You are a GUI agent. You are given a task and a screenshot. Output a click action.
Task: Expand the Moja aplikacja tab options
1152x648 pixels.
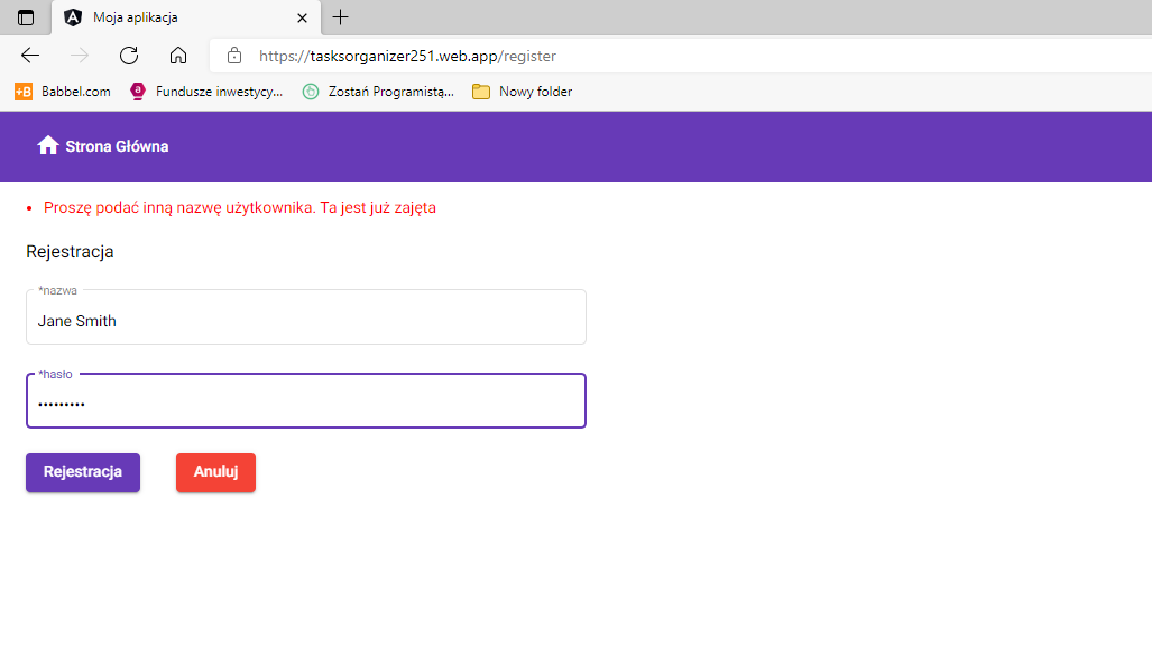(x=302, y=17)
